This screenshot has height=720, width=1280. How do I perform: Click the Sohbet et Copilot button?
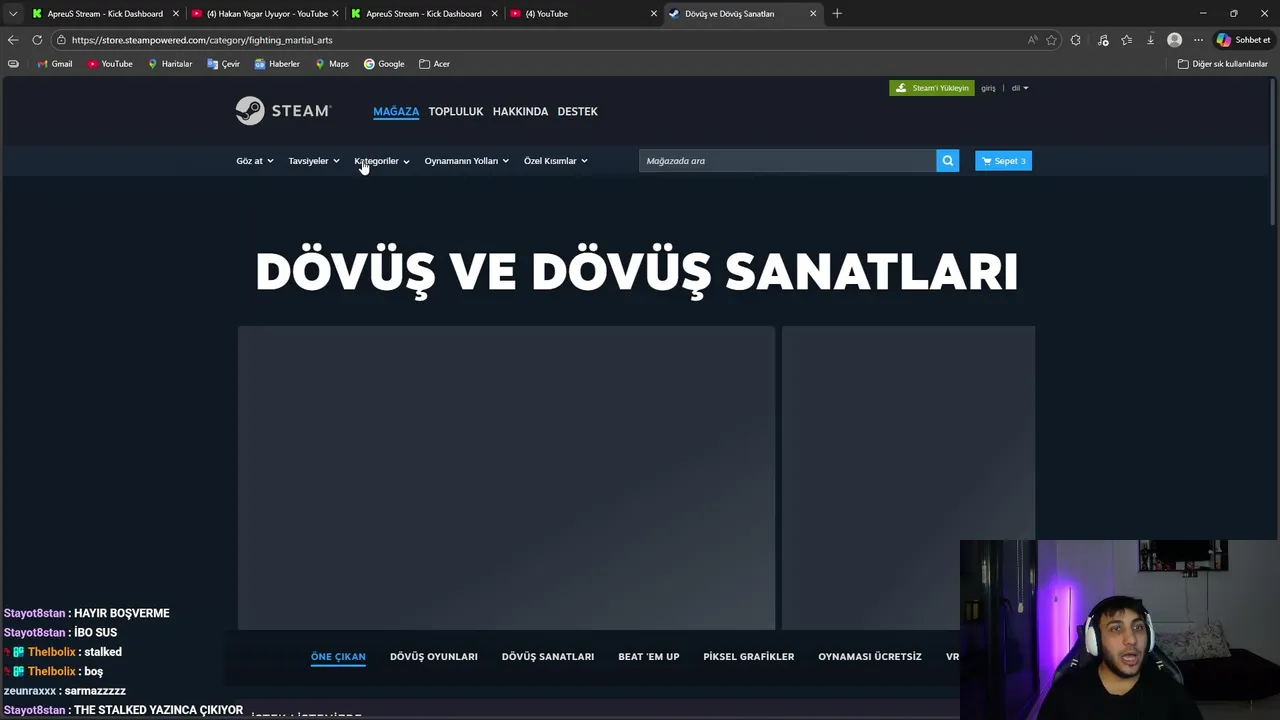pyautogui.click(x=1243, y=40)
